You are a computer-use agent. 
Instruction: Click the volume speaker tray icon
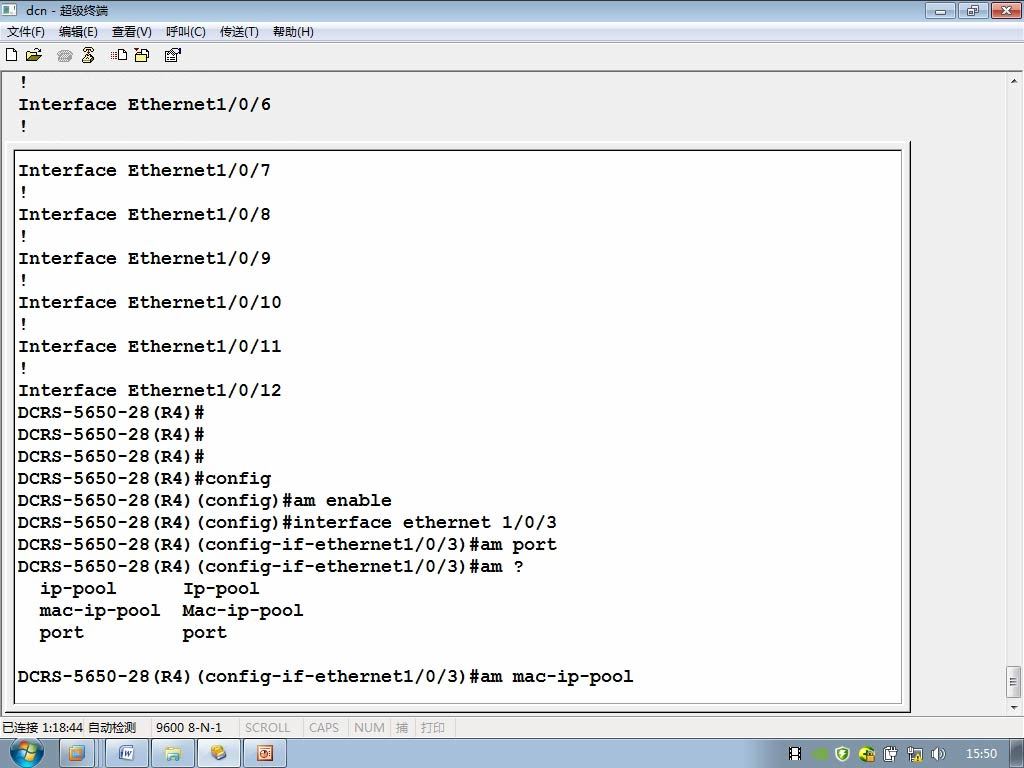point(938,754)
